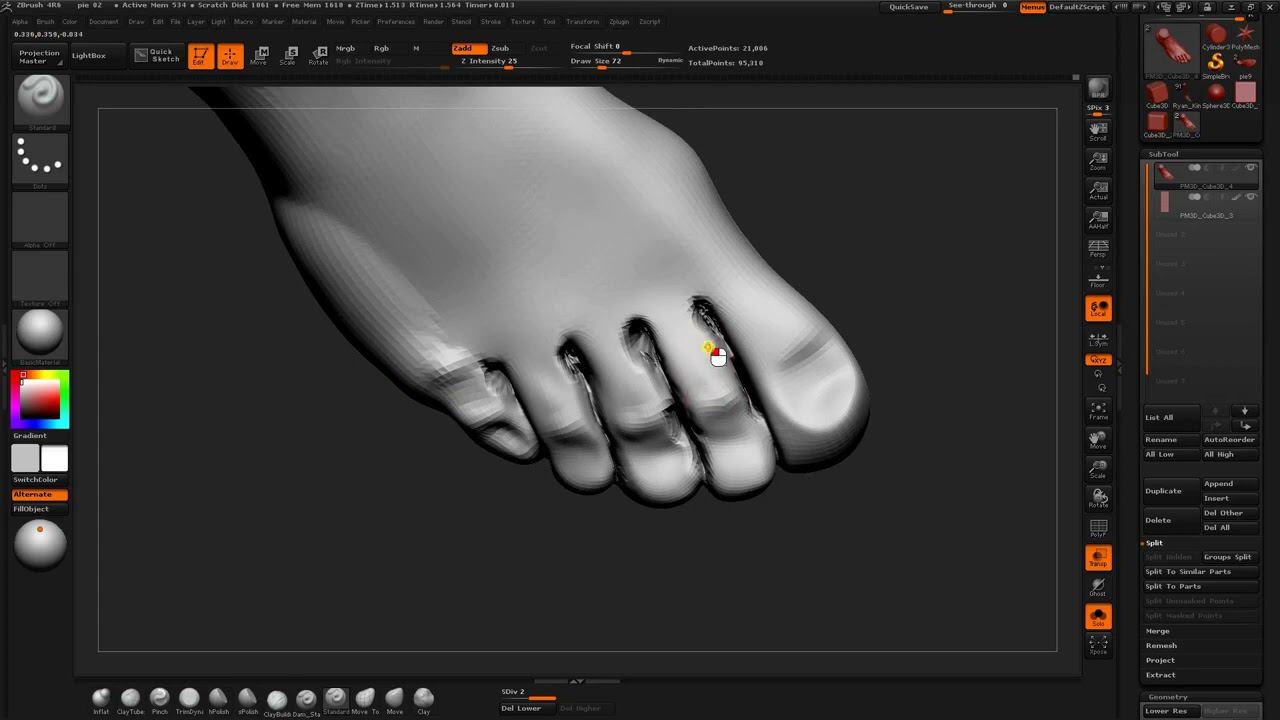Click the Frame view icon
Screen dimensions: 1280x720
click(1098, 410)
